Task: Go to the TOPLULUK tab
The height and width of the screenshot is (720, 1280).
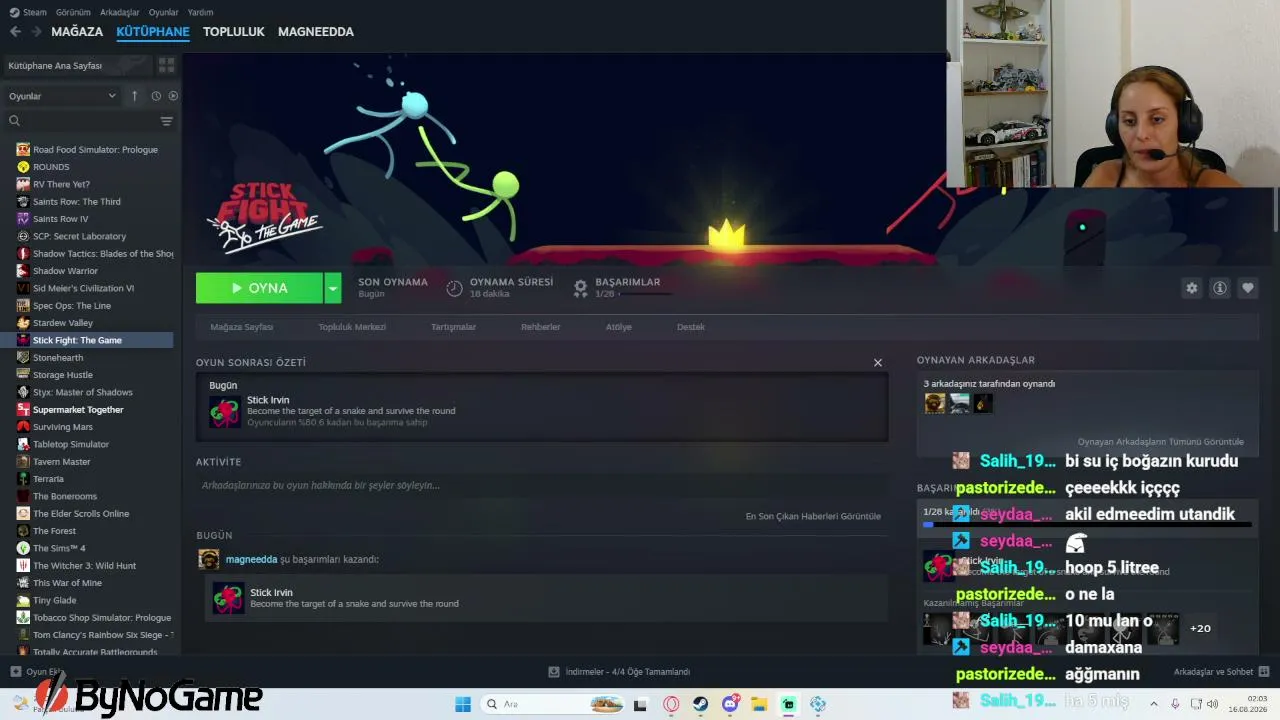Action: point(233,32)
